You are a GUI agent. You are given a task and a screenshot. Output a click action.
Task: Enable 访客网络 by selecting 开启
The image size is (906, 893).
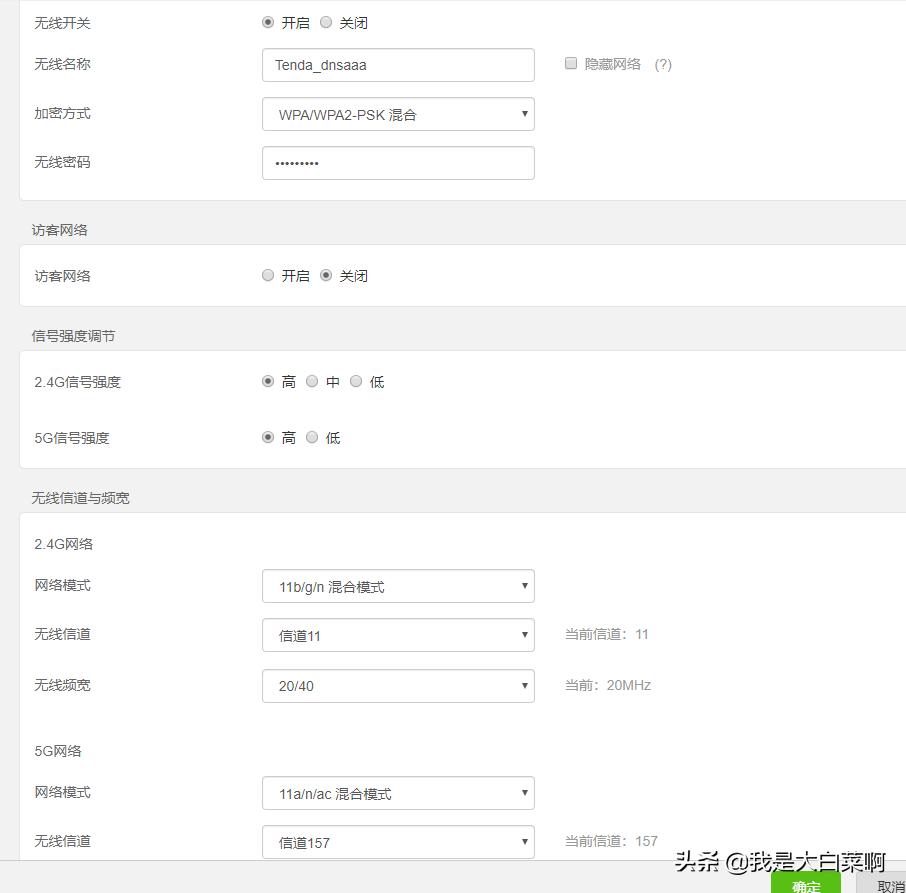[x=268, y=275]
